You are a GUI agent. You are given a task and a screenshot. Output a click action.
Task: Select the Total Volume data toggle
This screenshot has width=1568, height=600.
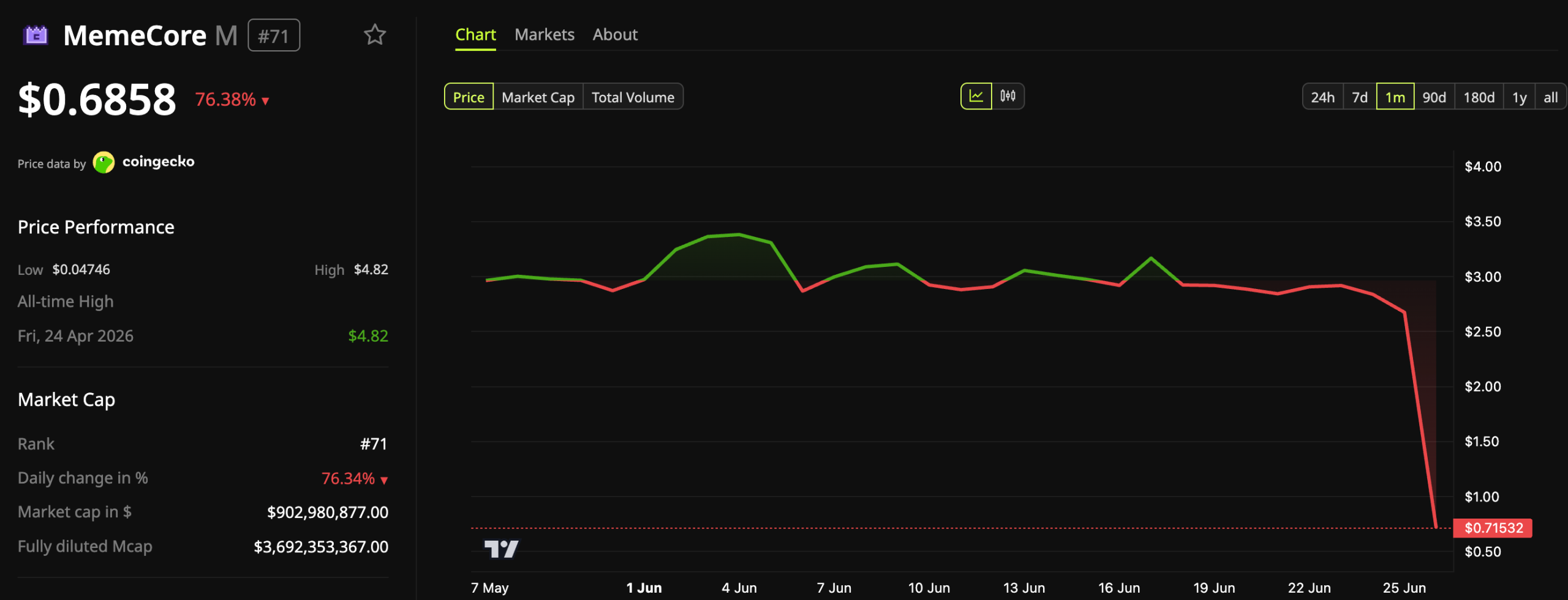(x=633, y=97)
